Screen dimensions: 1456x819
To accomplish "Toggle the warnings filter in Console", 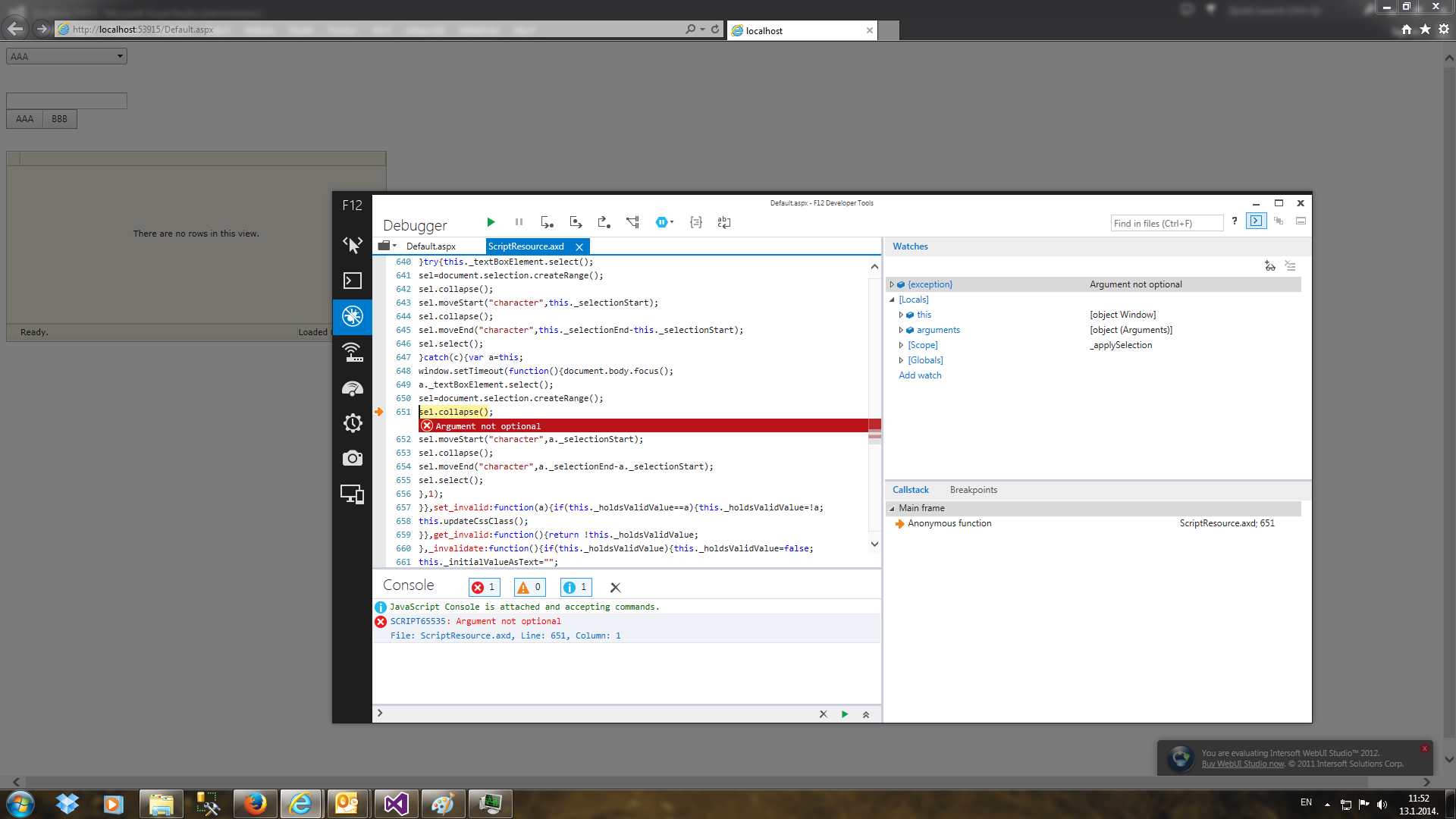I will pyautogui.click(x=529, y=587).
